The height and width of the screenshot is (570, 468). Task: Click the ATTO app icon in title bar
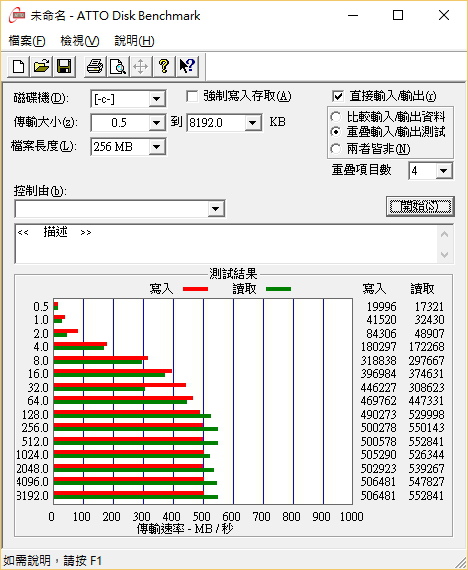click(17, 16)
